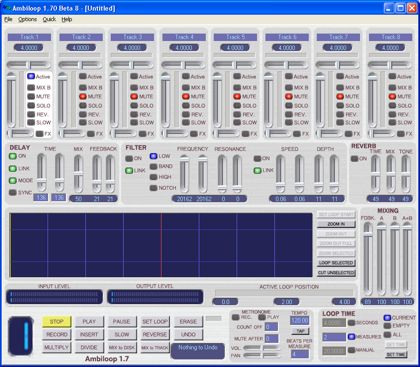Click the MULTIPLY button
Viewport: 420px width, 367px height.
(x=57, y=347)
